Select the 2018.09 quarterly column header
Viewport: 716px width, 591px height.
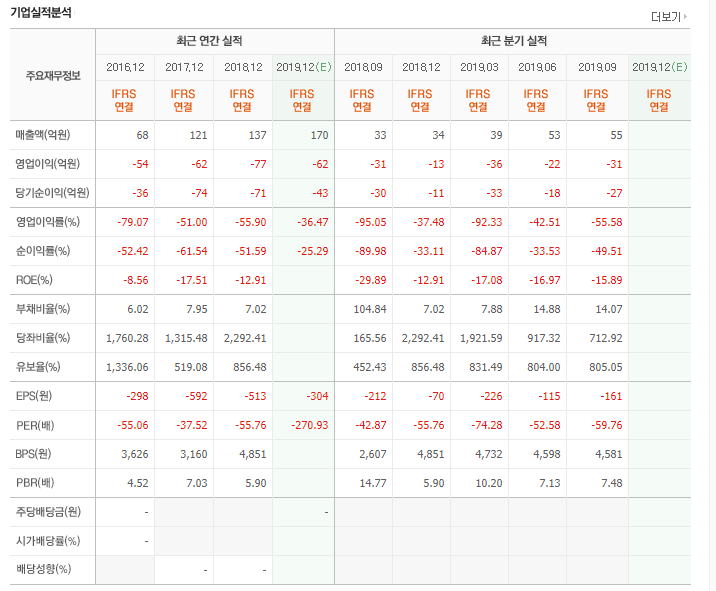click(x=363, y=67)
